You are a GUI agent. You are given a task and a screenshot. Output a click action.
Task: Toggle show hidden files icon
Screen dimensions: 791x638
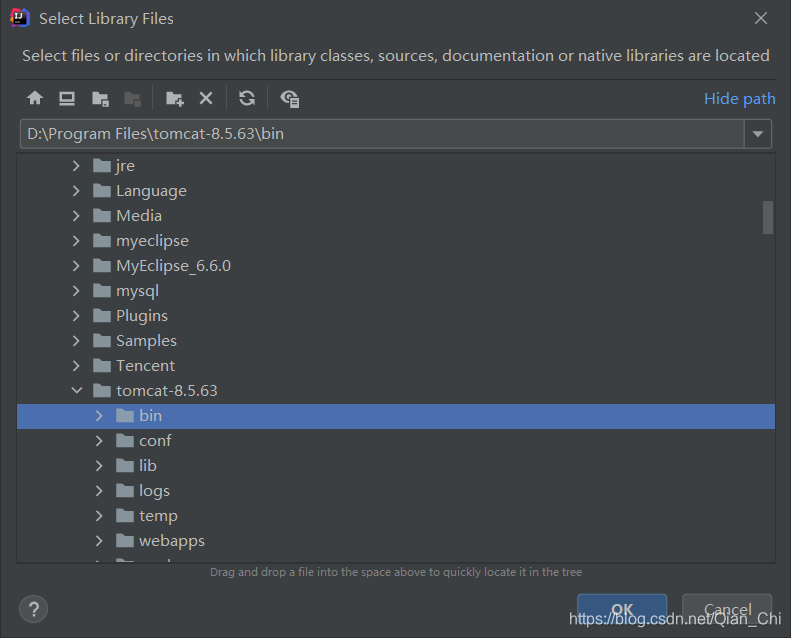click(x=290, y=98)
